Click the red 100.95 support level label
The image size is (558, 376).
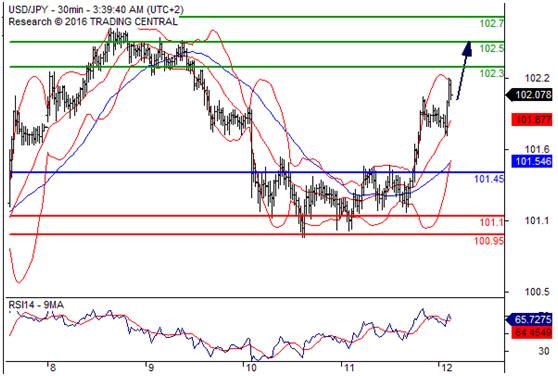pos(489,241)
